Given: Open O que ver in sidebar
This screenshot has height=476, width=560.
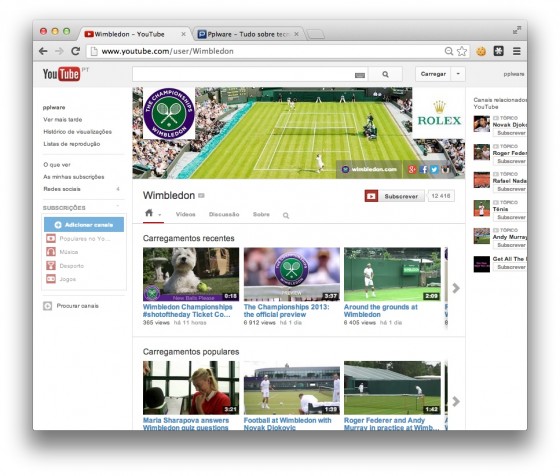Looking at the screenshot, I should [x=57, y=165].
